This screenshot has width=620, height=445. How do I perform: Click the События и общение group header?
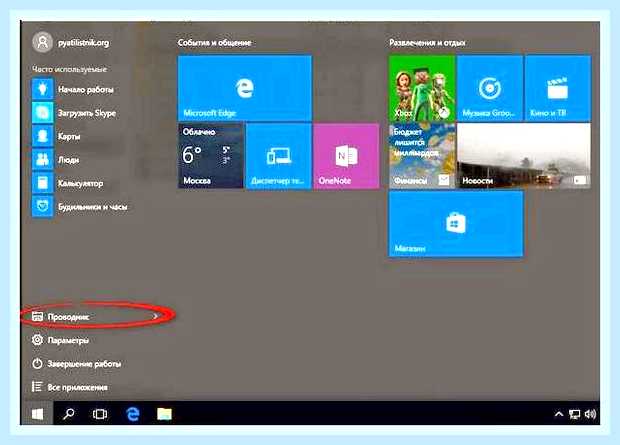click(214, 43)
